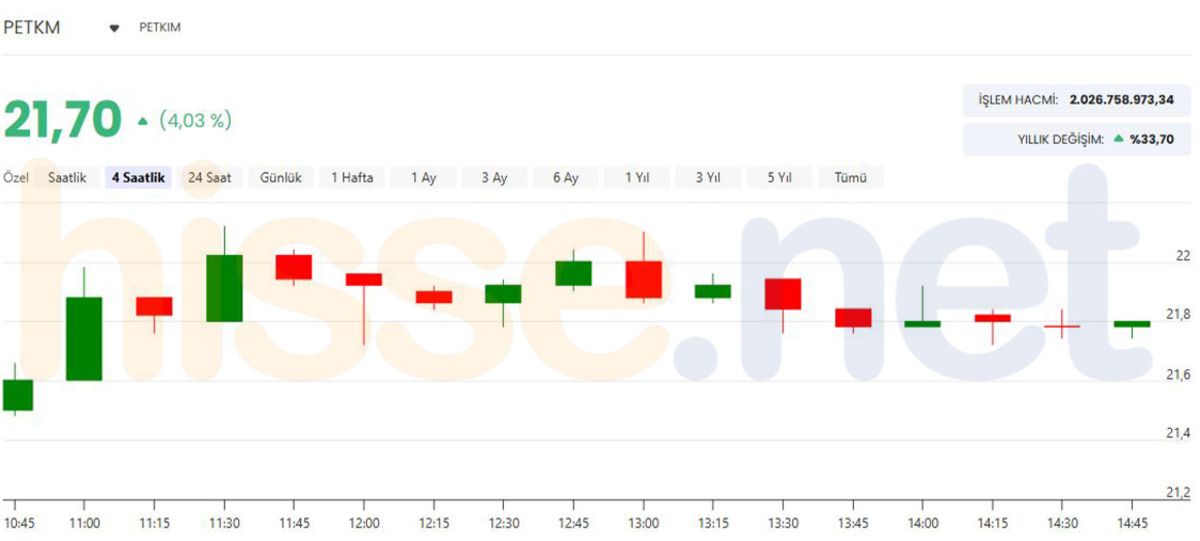This screenshot has height=541, width=1200.
Task: Choose the 1 Hafta range button
Action: tap(352, 178)
